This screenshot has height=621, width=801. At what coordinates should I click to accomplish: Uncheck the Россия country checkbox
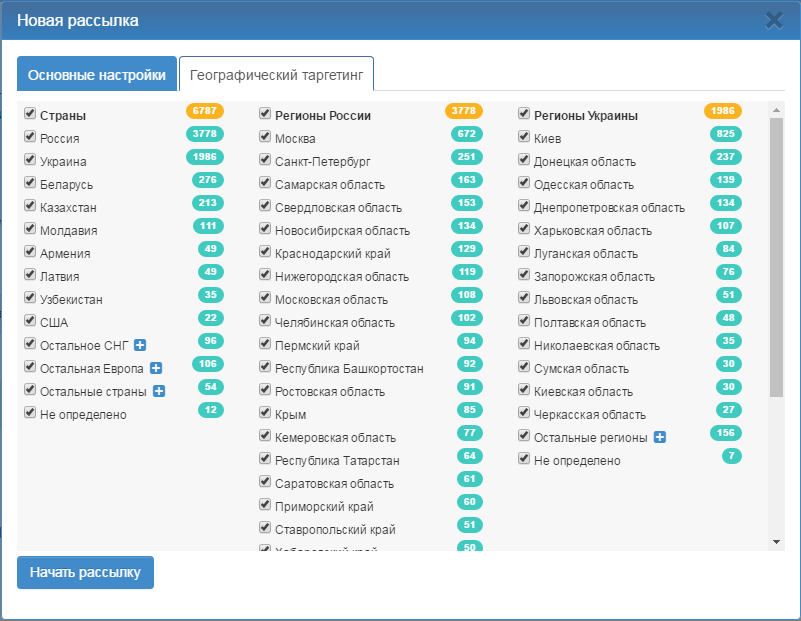(30, 137)
